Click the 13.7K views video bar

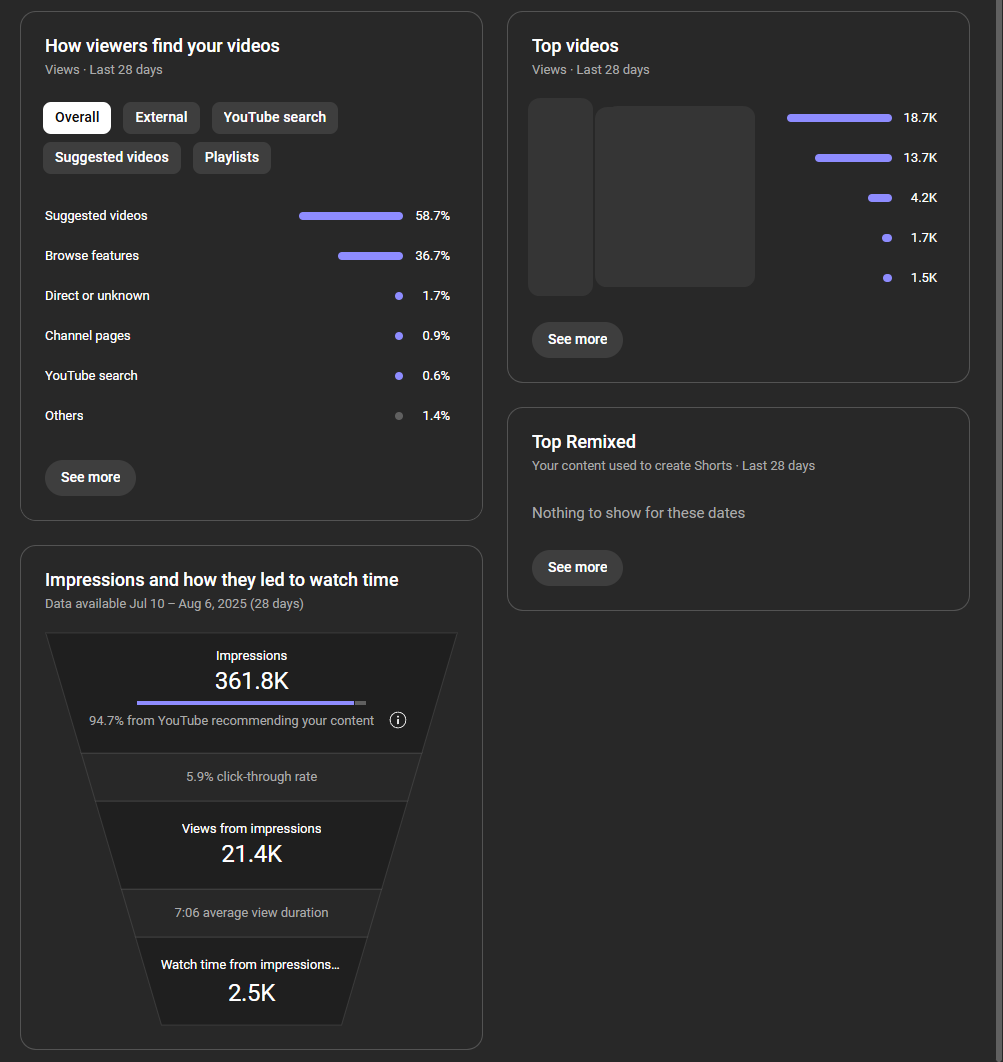(852, 158)
